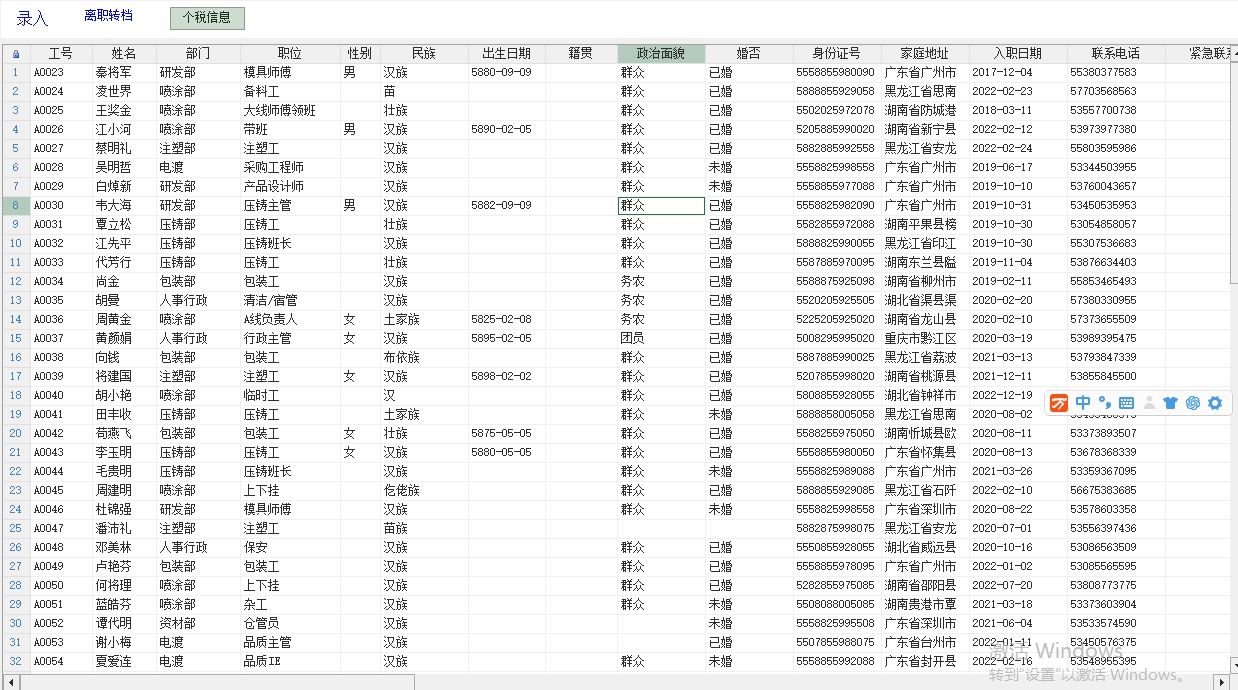Click position cell 清洁/宿管
Screen dimensions: 1238x690
tap(290, 301)
